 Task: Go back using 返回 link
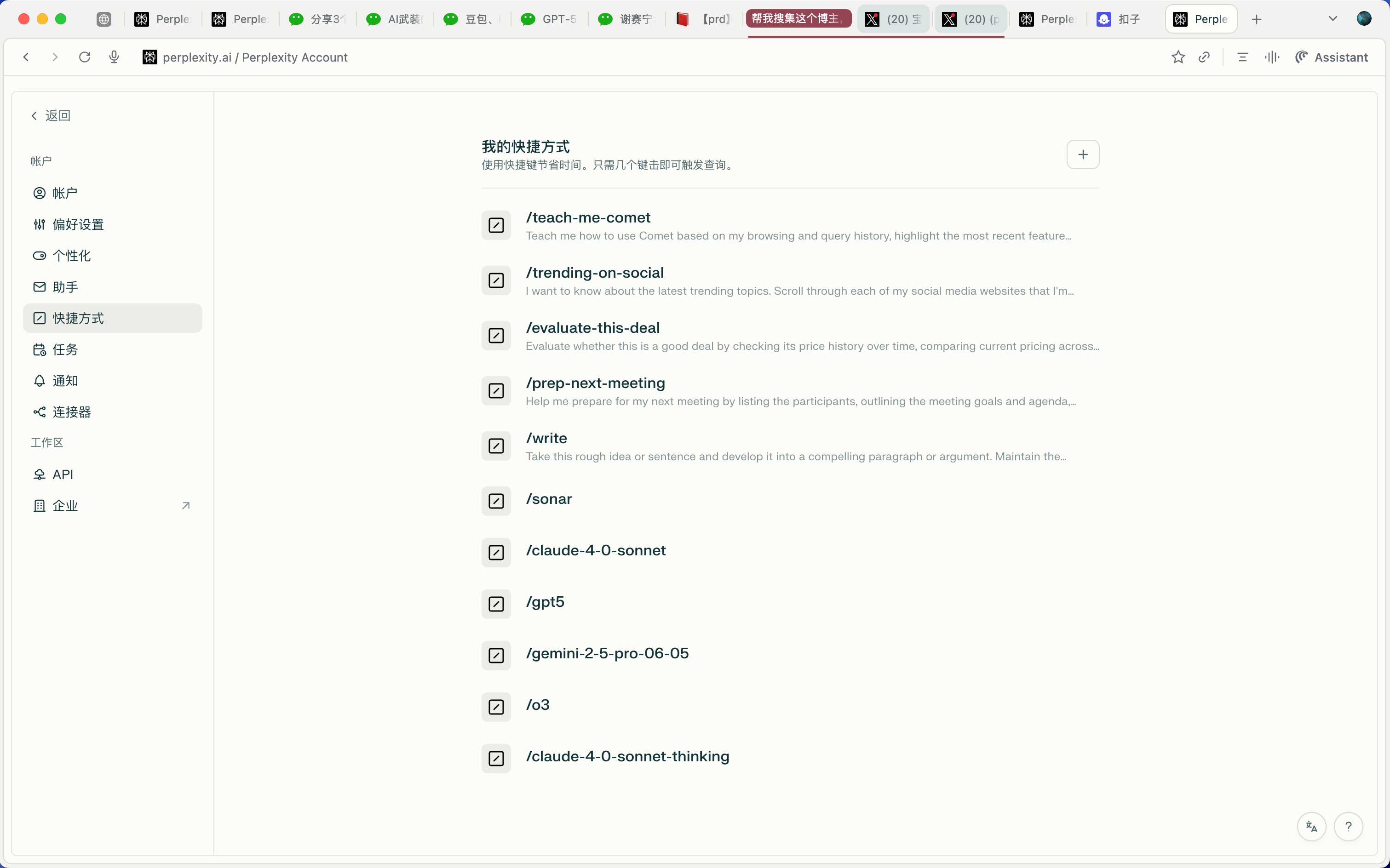[x=51, y=115]
